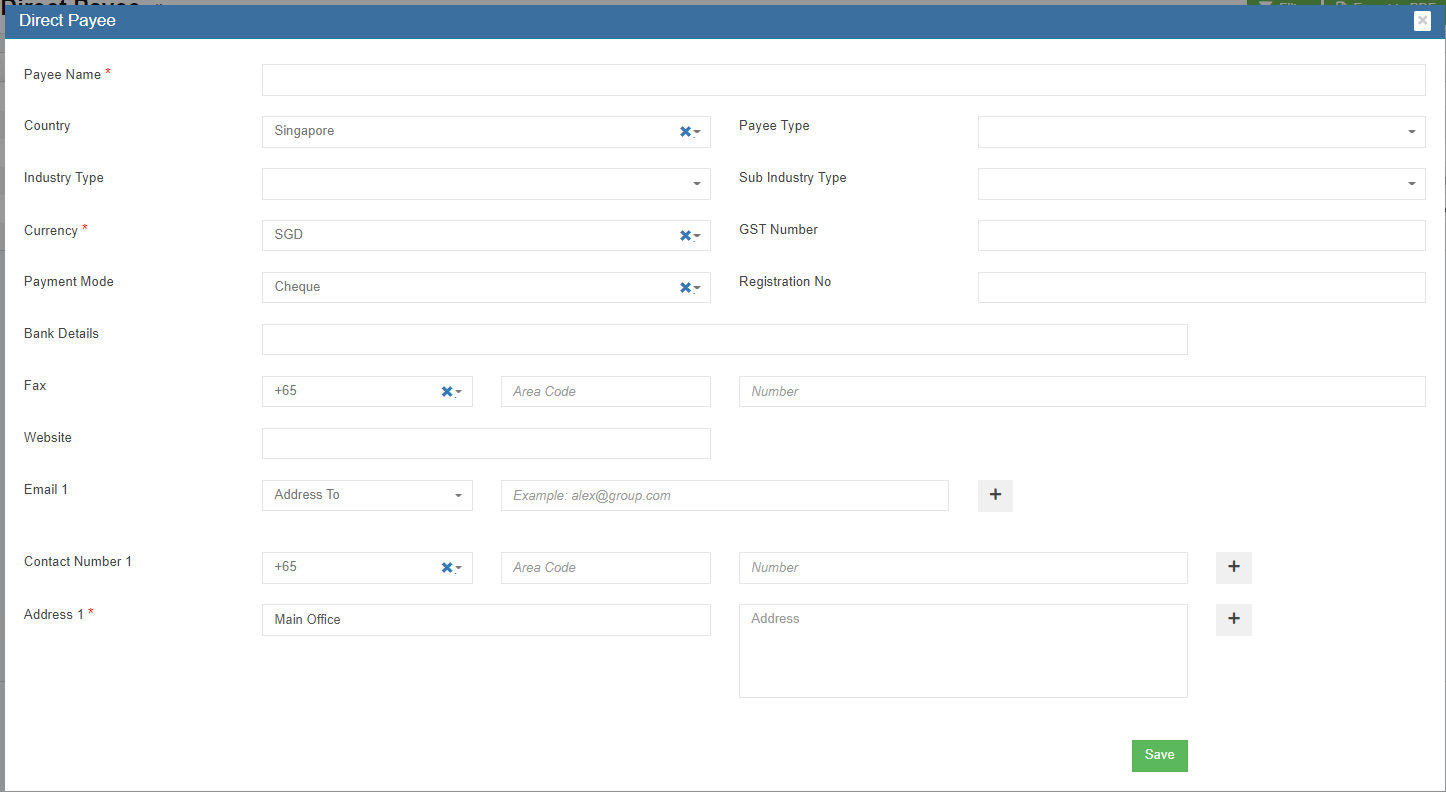Click the GST Number field
Image resolution: width=1446 pixels, height=792 pixels.
click(x=1201, y=236)
